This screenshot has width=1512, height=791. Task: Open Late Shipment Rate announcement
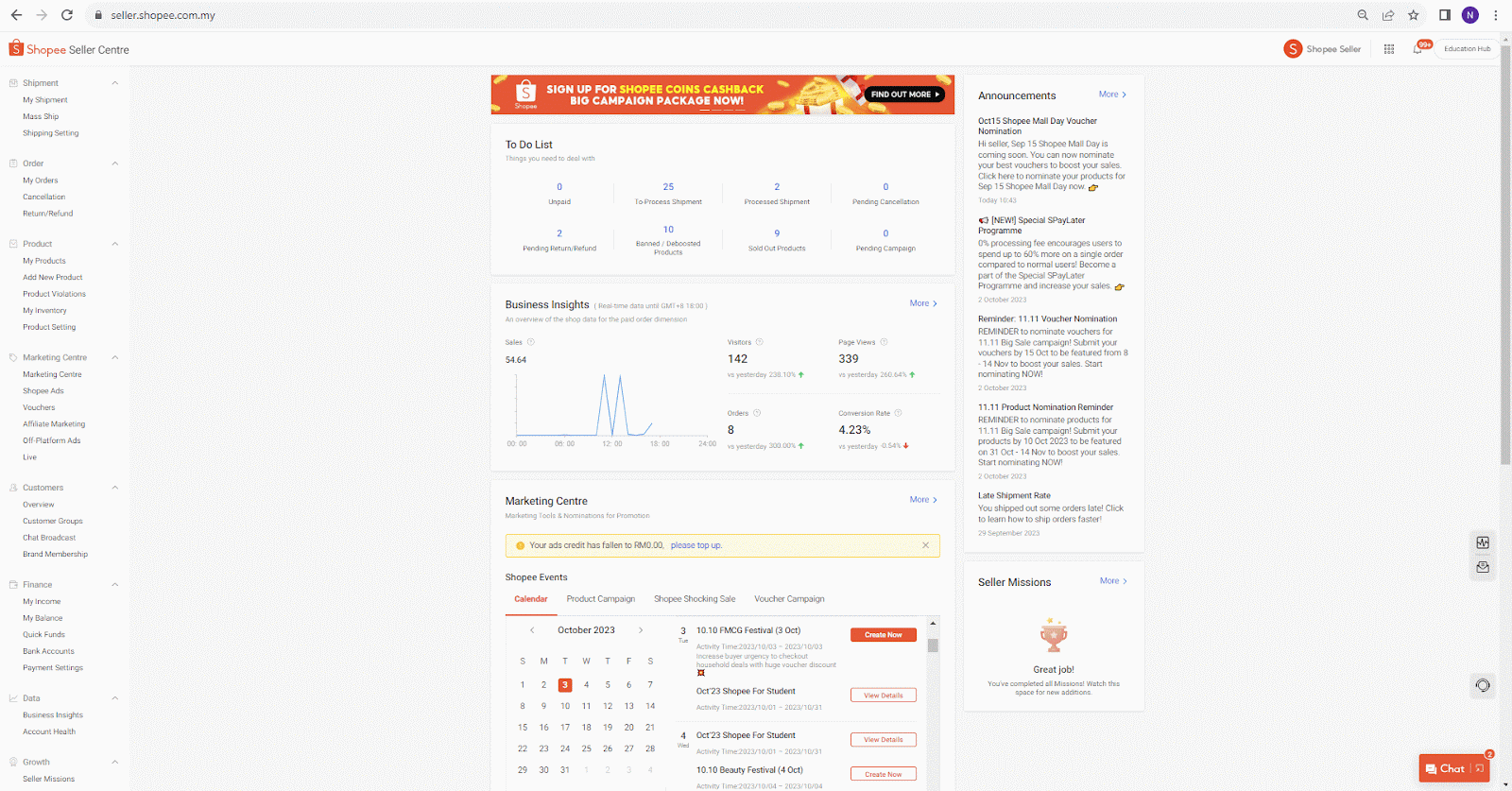pyautogui.click(x=1014, y=495)
